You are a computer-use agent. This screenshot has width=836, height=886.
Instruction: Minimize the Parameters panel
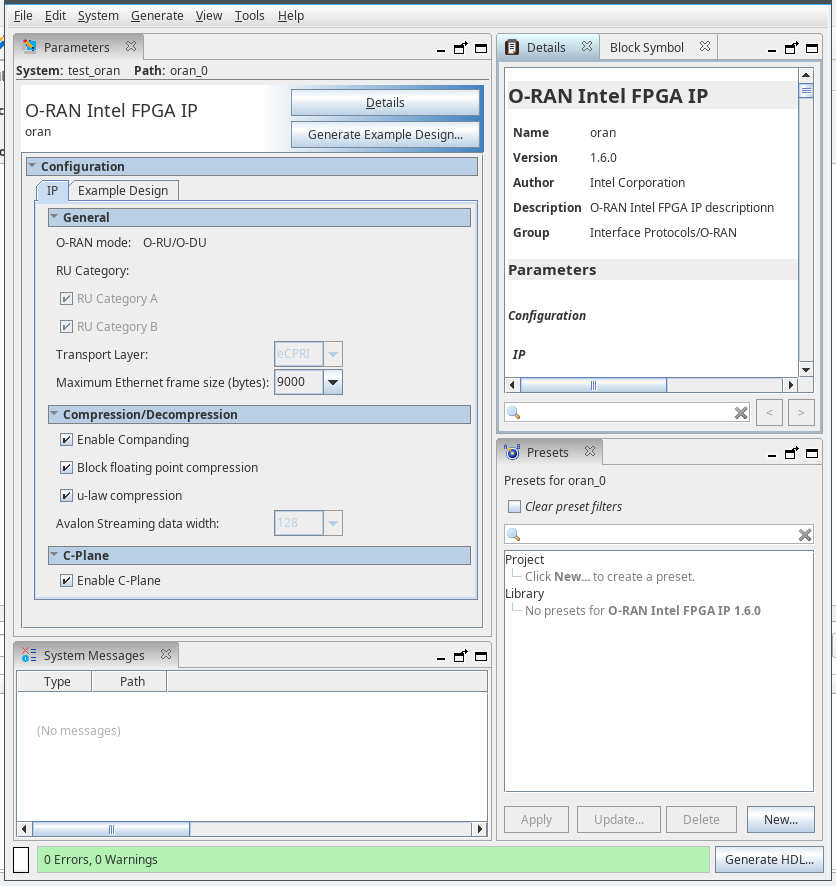point(441,51)
